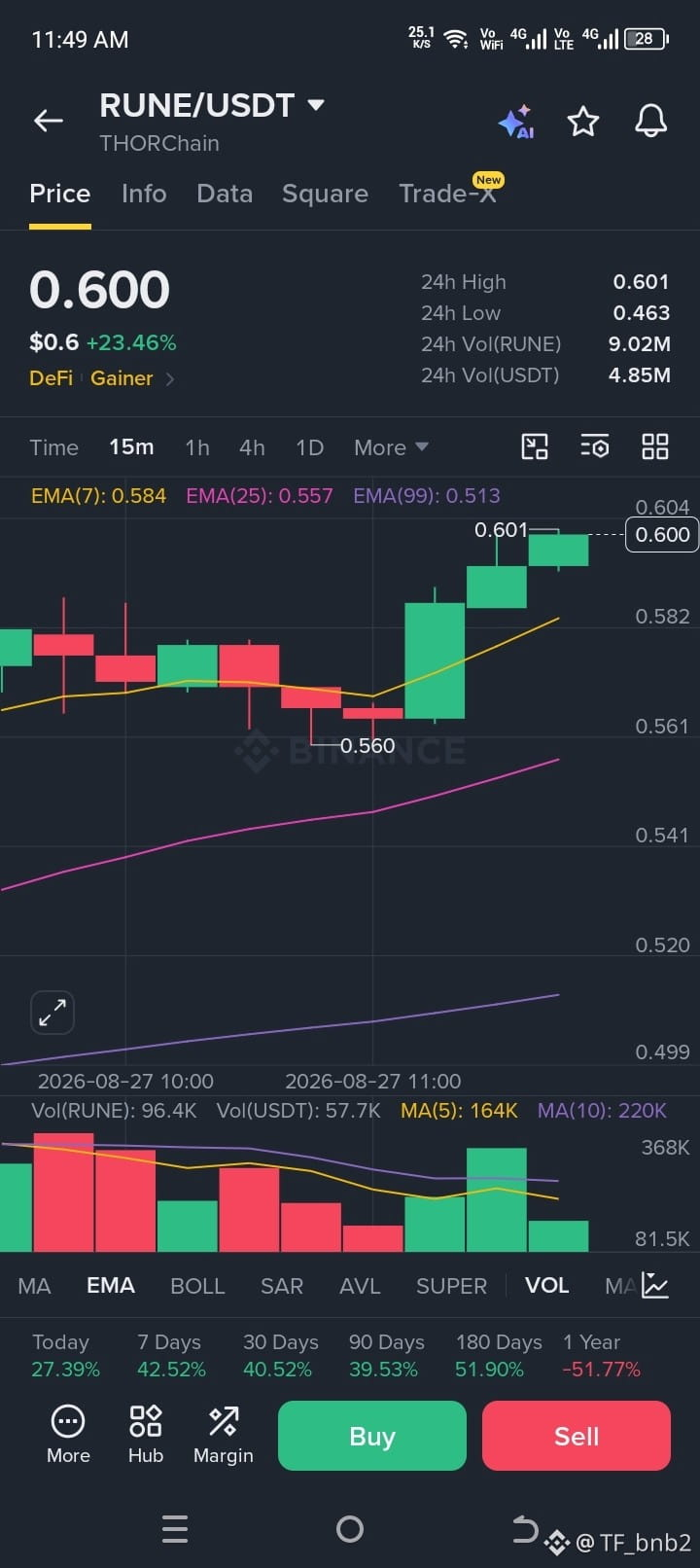Viewport: 700px width, 1568px height.
Task: Tap the MA(5): 164K volume legend
Action: click(x=459, y=1111)
